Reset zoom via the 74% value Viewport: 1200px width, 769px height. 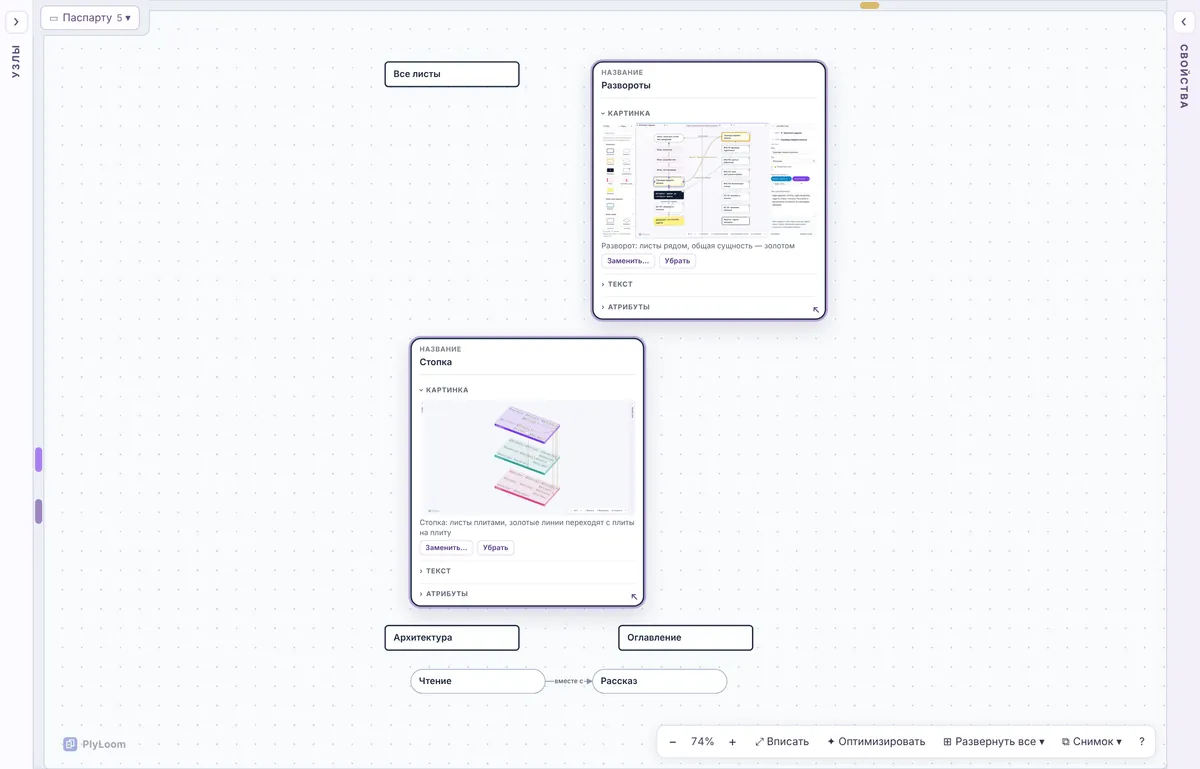[703, 742]
